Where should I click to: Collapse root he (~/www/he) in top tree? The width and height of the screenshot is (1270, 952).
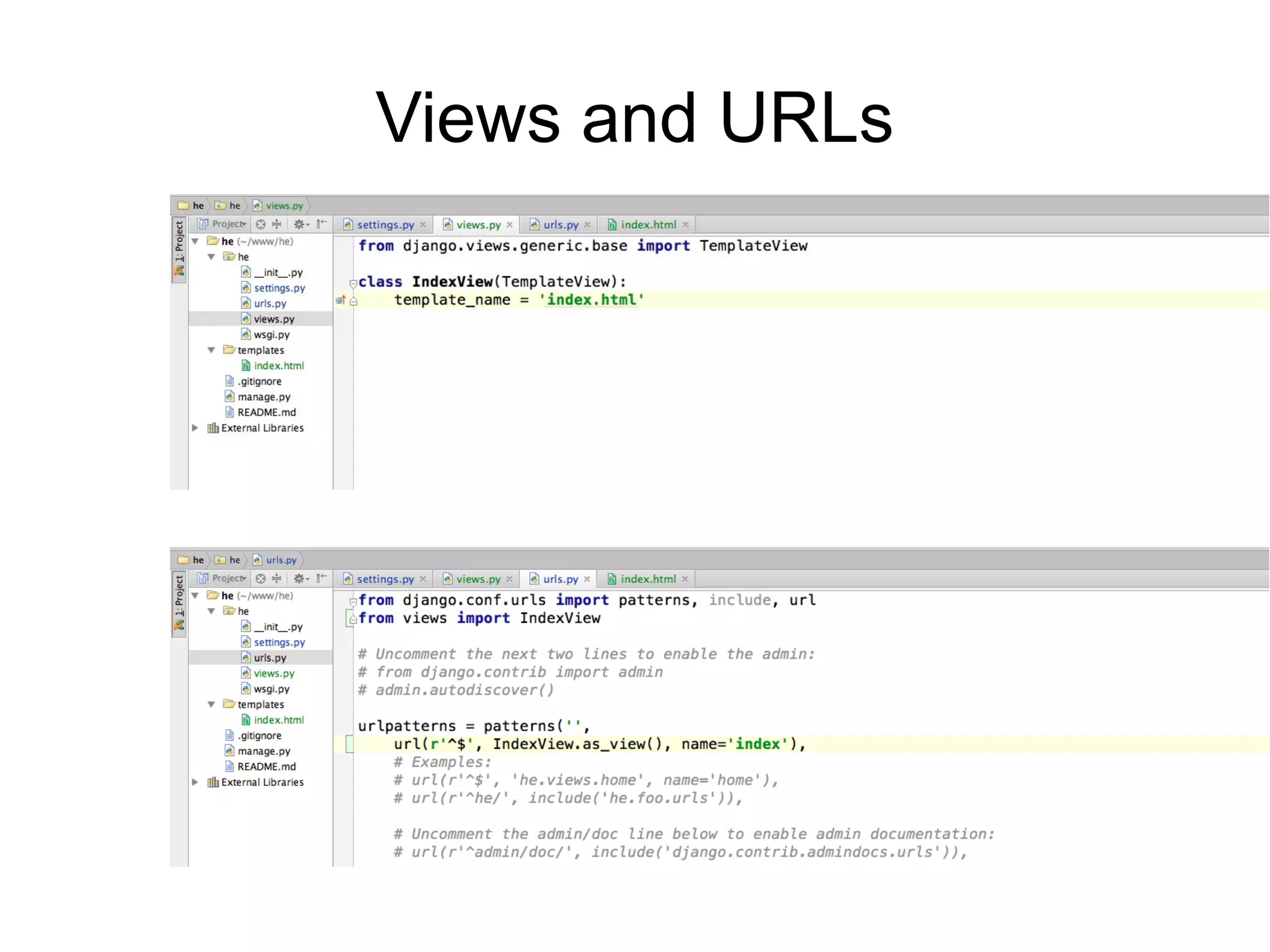195,241
